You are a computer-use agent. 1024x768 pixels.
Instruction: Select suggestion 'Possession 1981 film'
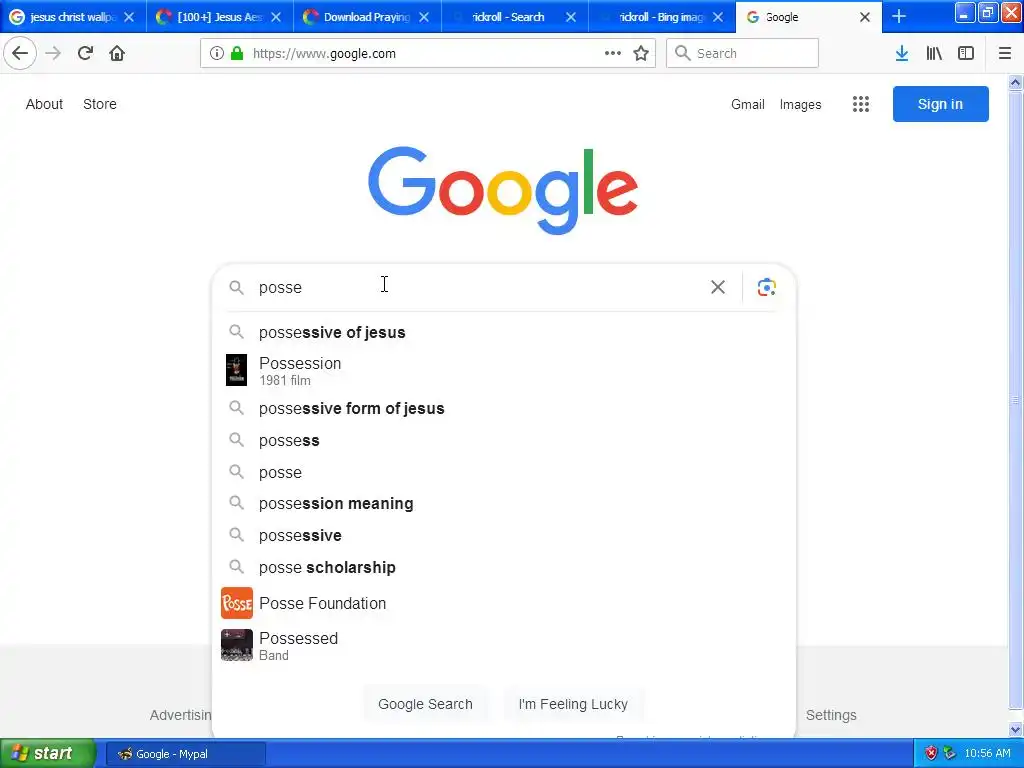point(504,370)
